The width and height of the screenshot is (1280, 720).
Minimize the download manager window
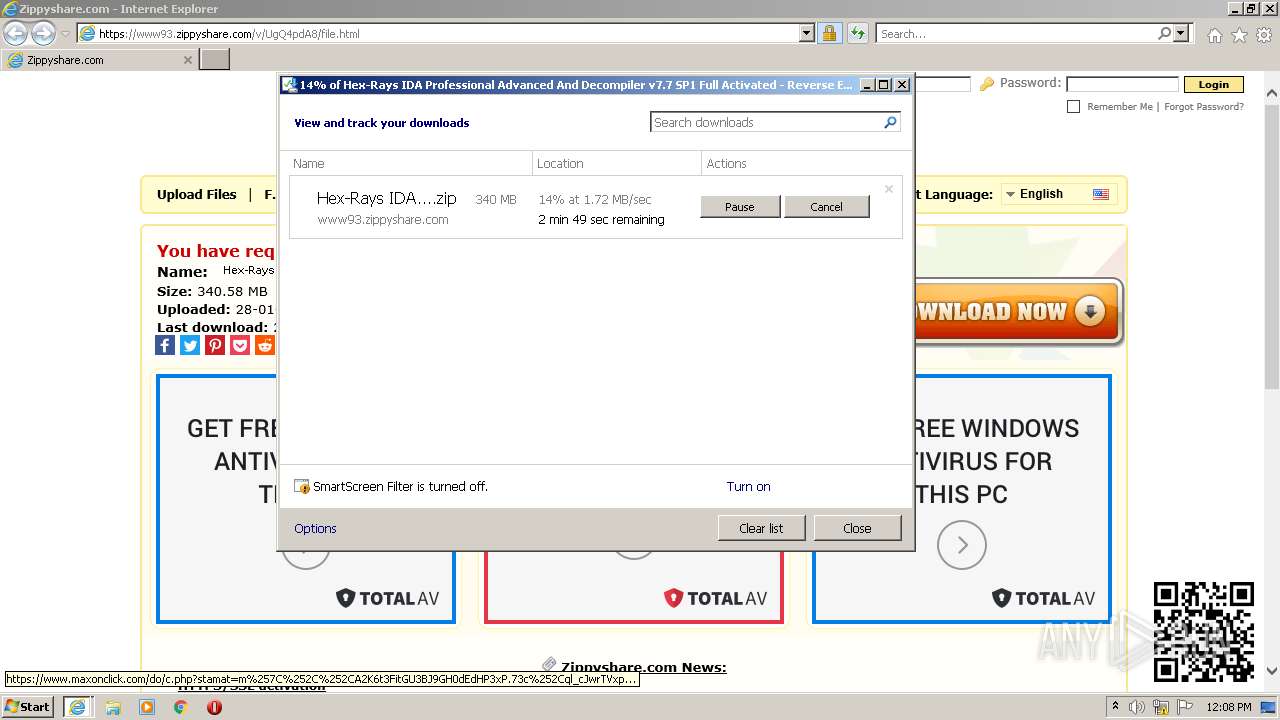tap(867, 85)
